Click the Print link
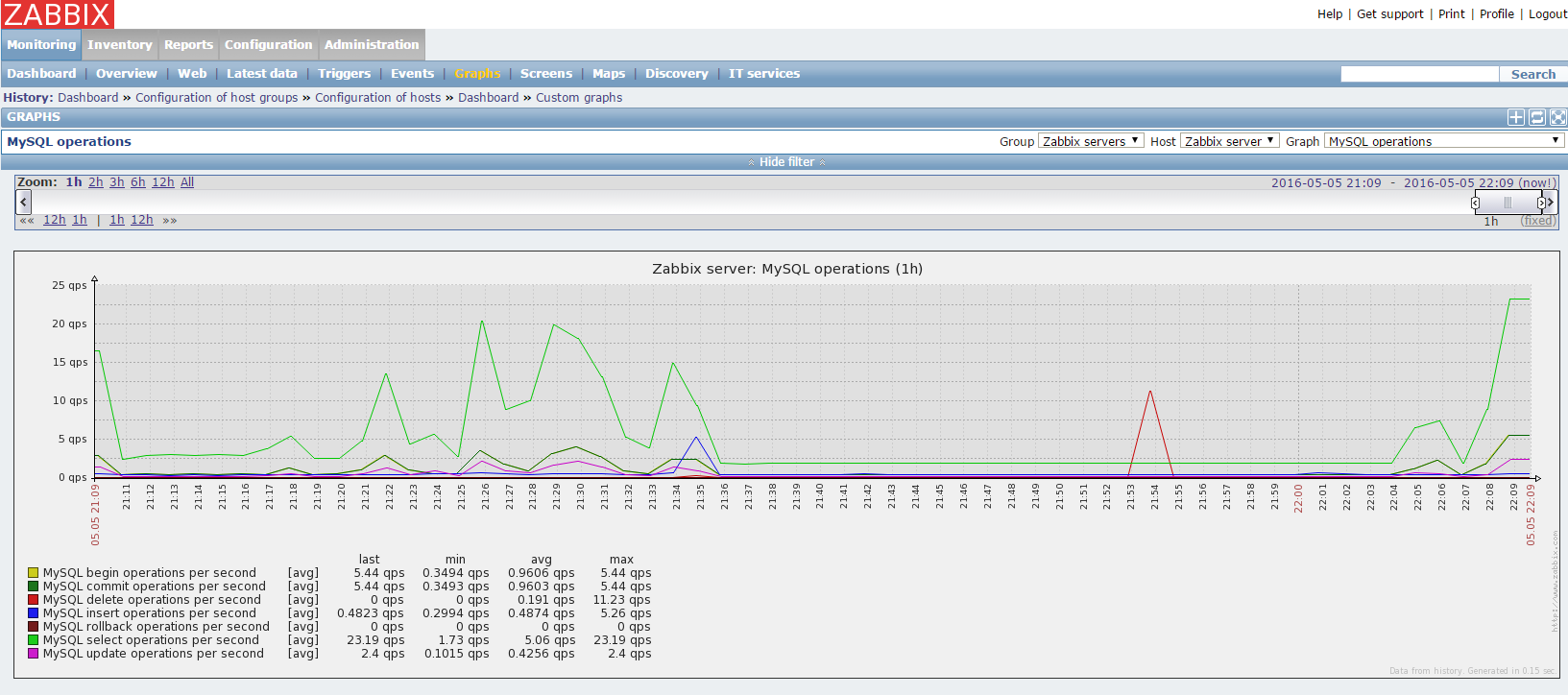This screenshot has width=1568, height=695. pyautogui.click(x=1452, y=14)
